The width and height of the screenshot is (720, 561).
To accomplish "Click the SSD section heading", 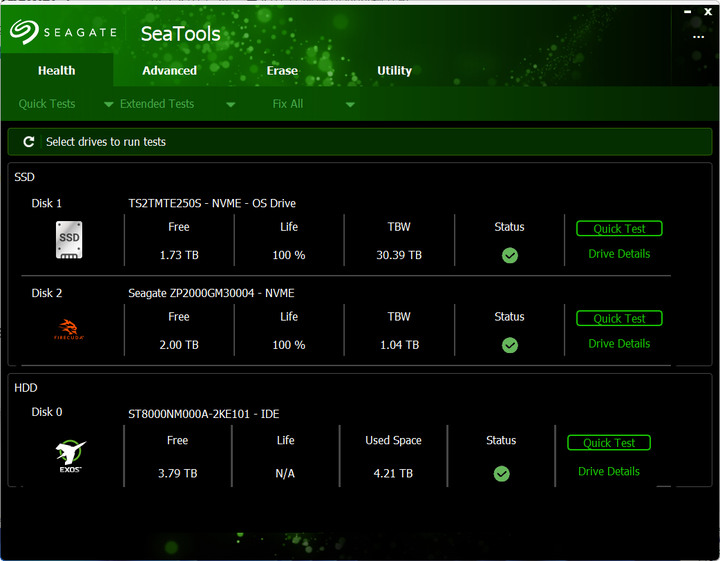I will pos(24,177).
